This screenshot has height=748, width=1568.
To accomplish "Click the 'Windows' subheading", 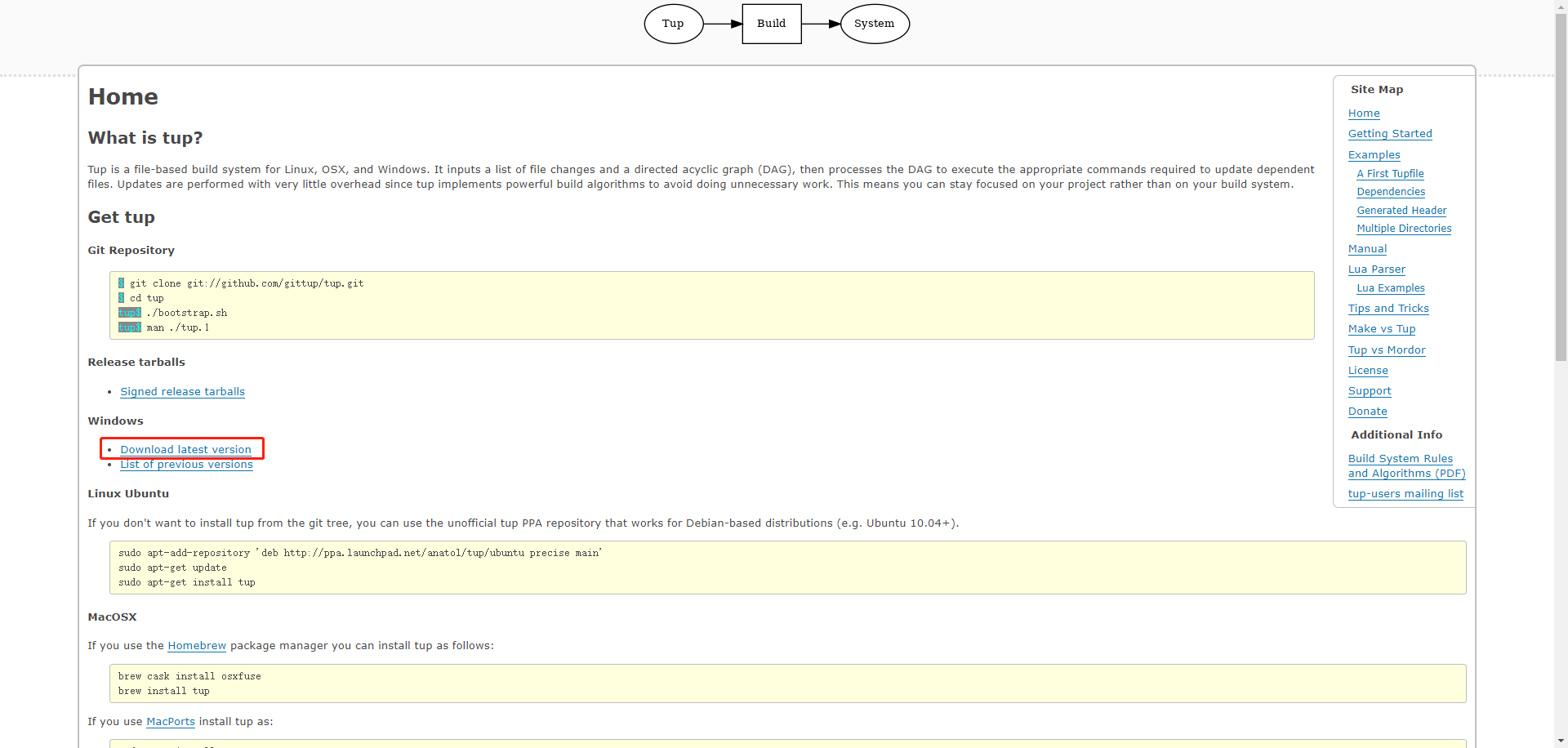I will click(x=115, y=421).
